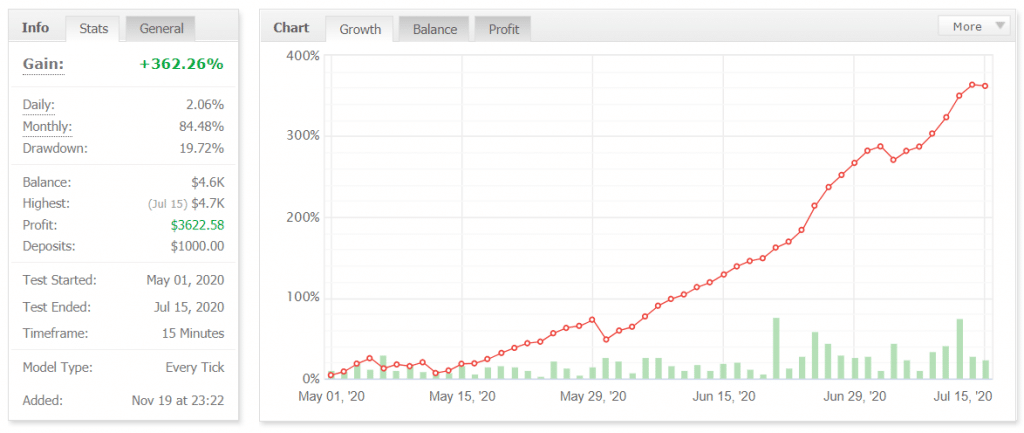Click the Nov 19 at 23:22 added value
The height and width of the screenshot is (433, 1024).
[178, 400]
